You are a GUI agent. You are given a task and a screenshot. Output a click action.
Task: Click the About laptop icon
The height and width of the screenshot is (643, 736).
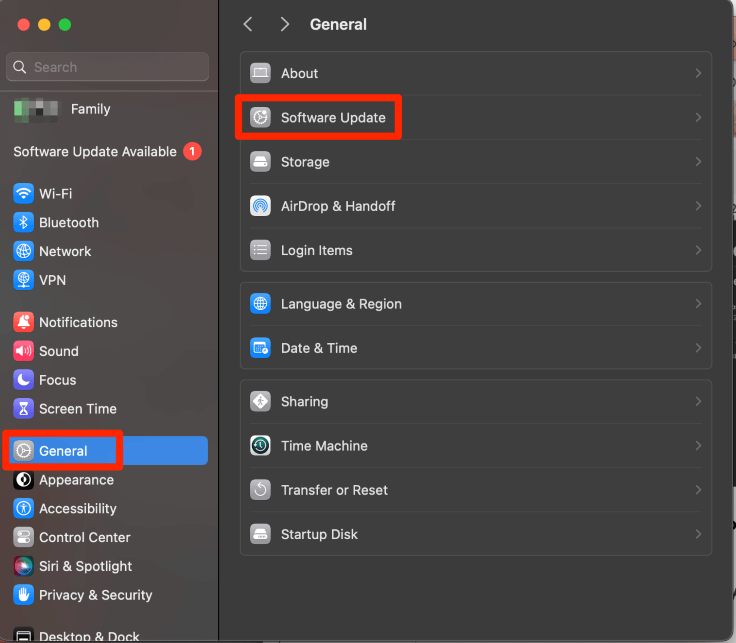(260, 73)
